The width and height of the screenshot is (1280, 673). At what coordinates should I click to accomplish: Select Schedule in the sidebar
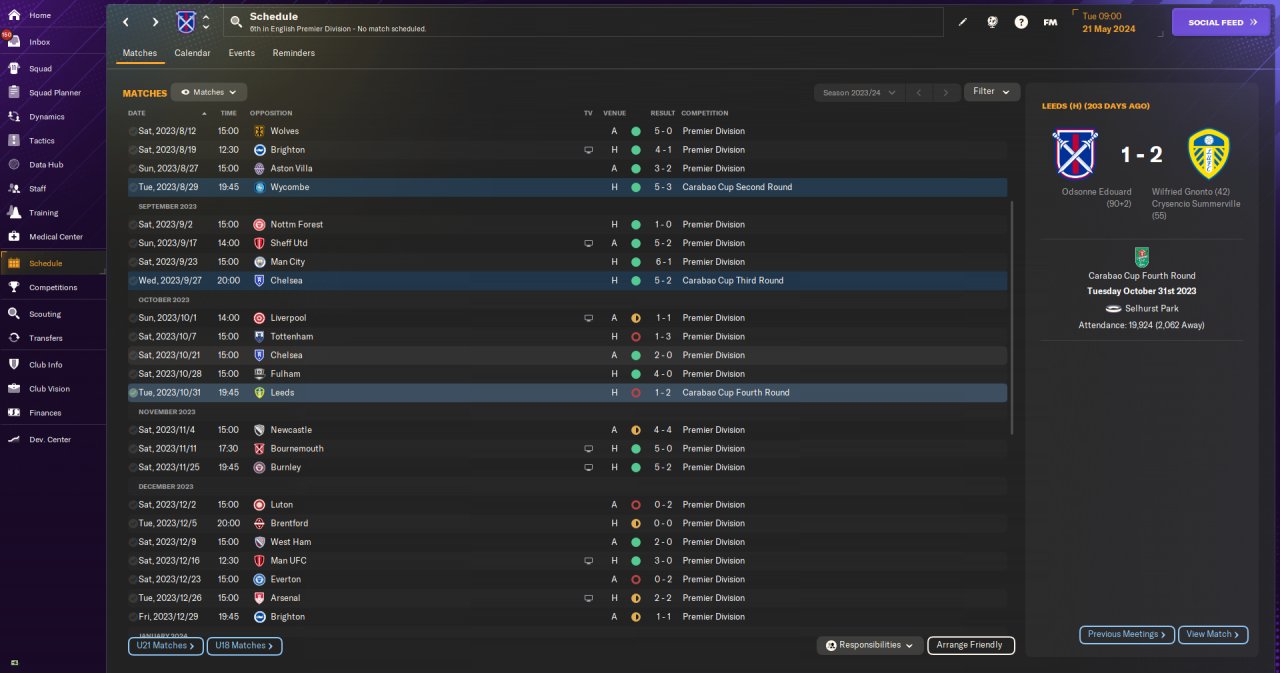pos(52,263)
